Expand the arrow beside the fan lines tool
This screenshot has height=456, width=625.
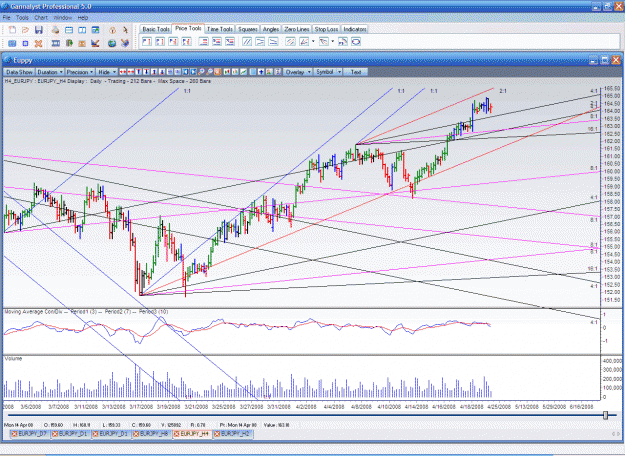click(332, 41)
